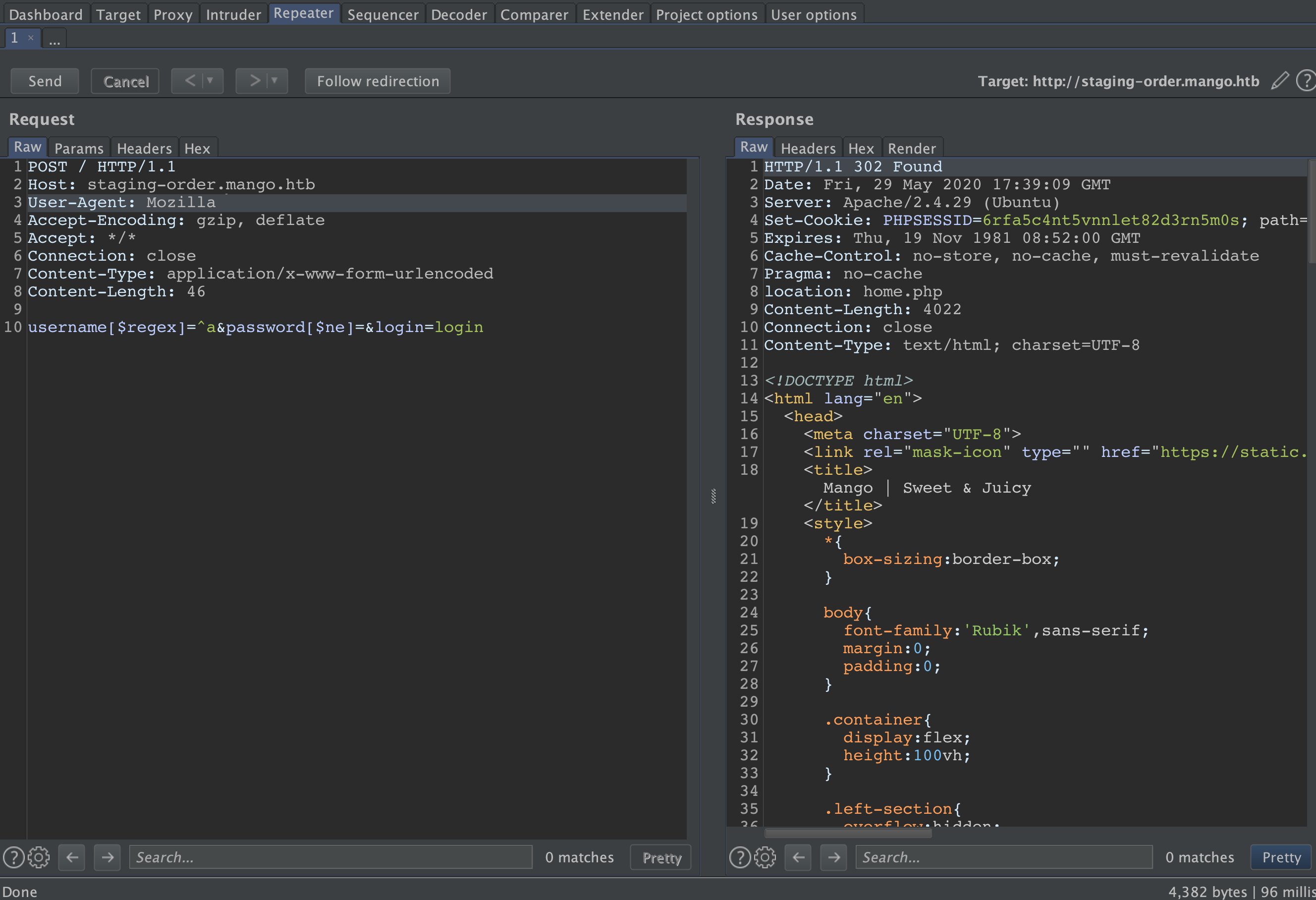1316x900 pixels.
Task: Switch to Response Render tab
Action: pyautogui.click(x=912, y=148)
